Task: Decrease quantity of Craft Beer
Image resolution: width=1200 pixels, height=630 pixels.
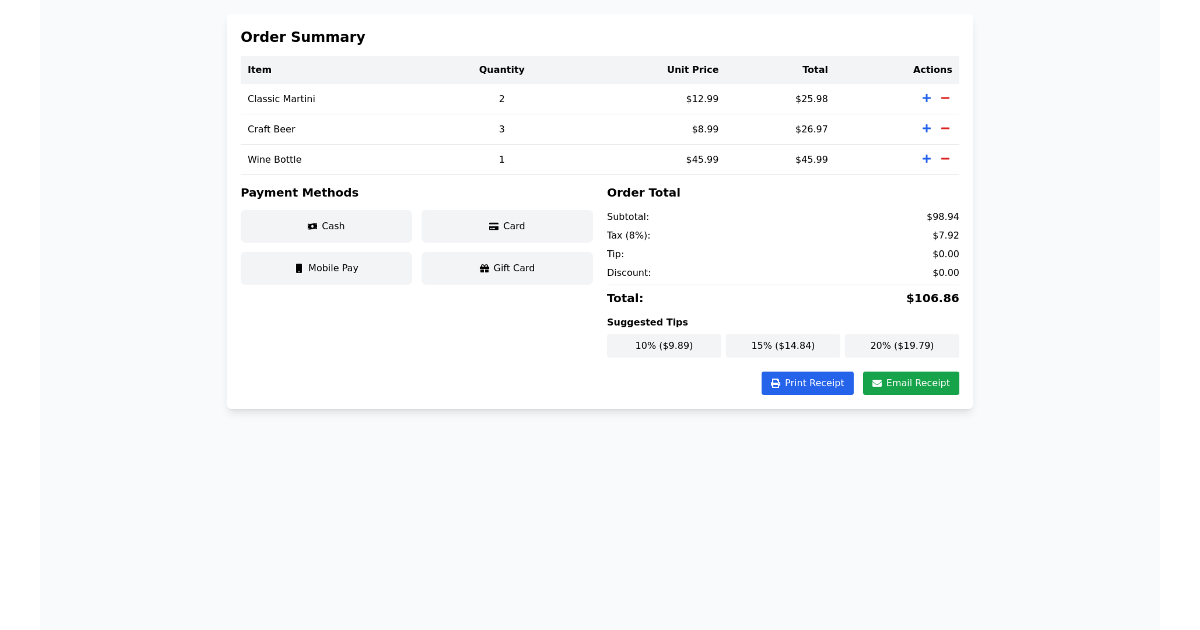Action: tap(943, 128)
